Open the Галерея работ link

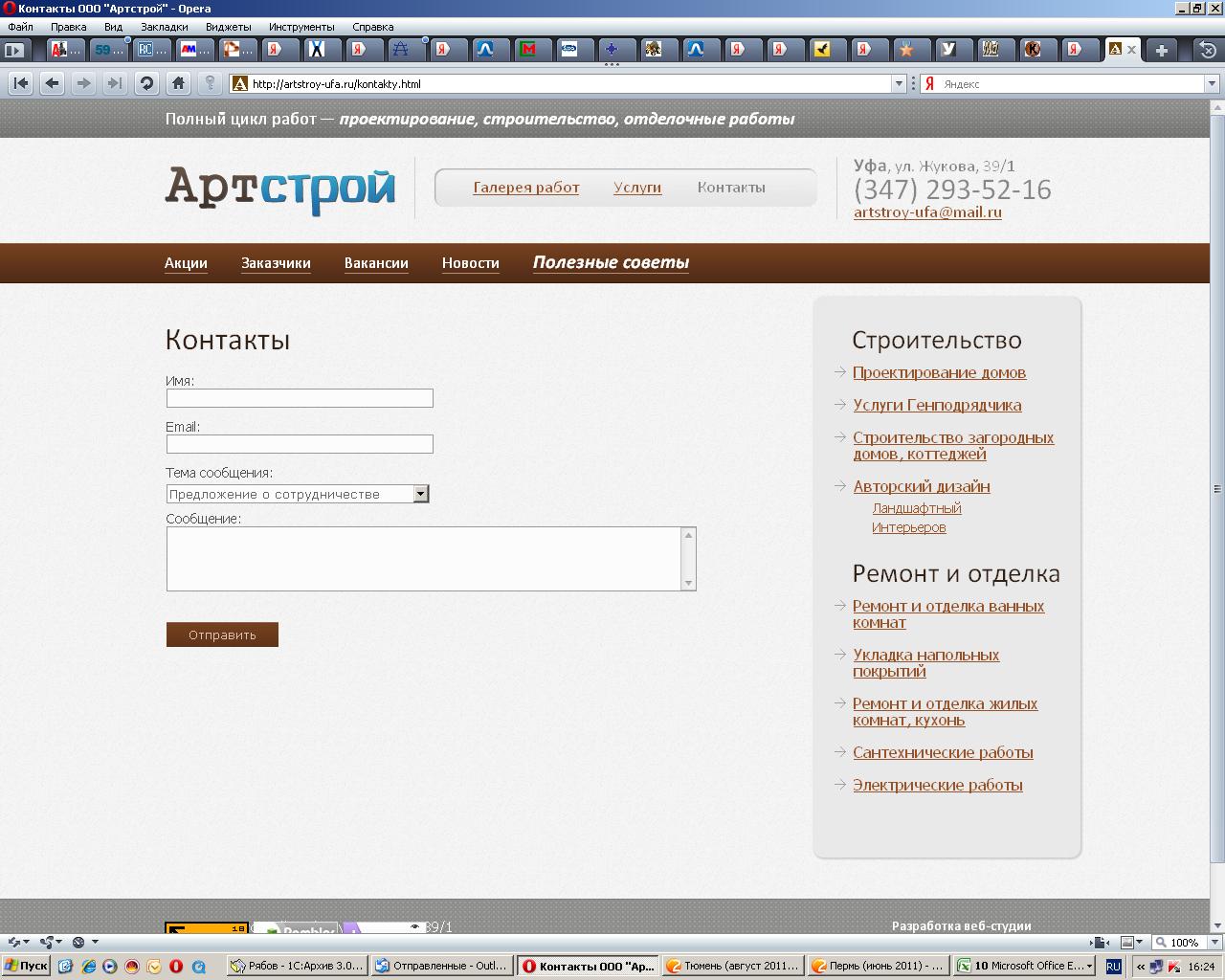pos(525,188)
